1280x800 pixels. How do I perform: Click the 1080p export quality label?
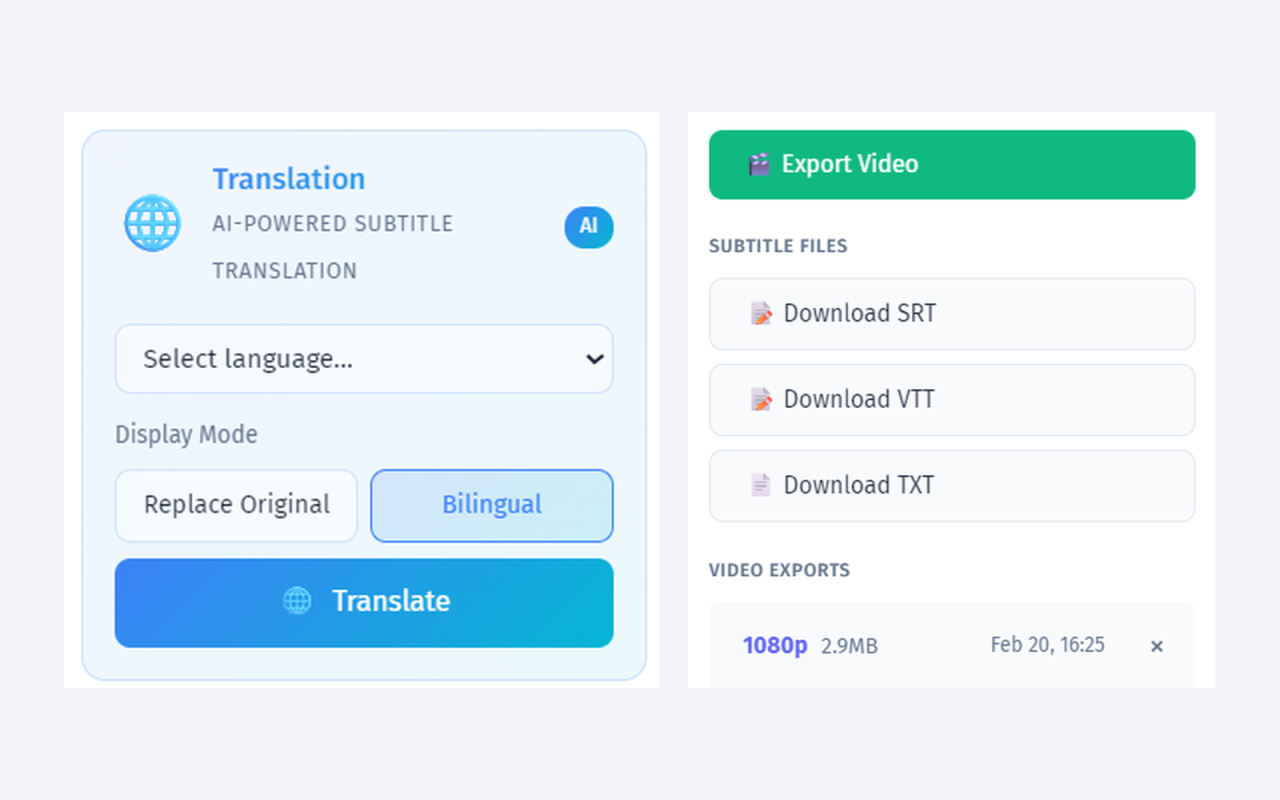(775, 646)
